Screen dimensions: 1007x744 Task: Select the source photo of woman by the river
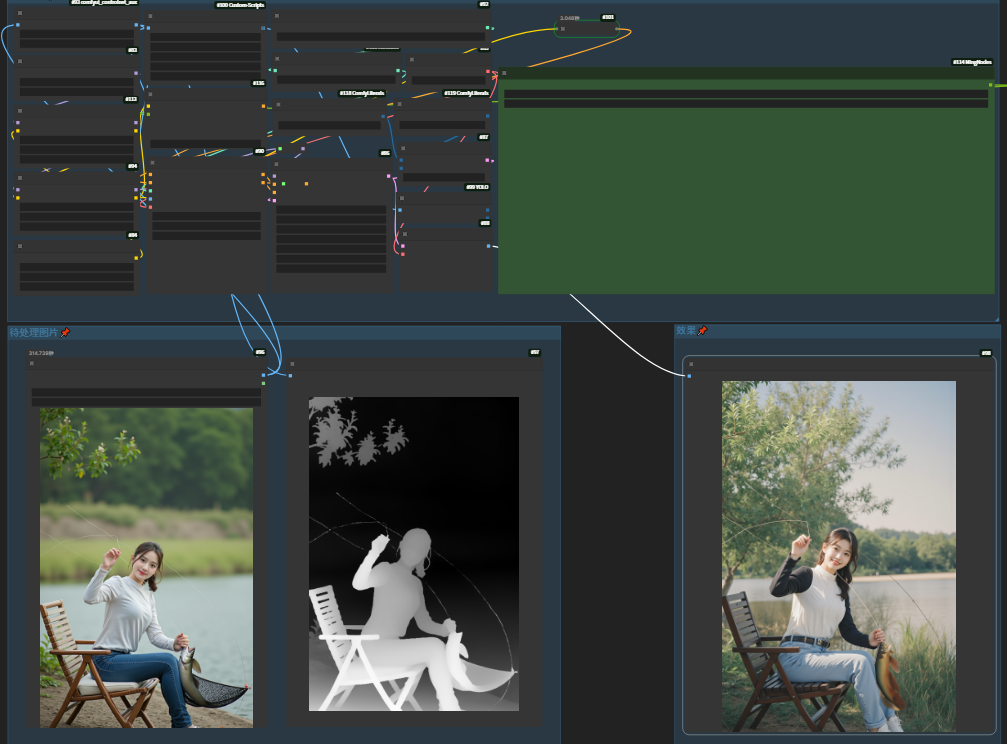pyautogui.click(x=146, y=568)
